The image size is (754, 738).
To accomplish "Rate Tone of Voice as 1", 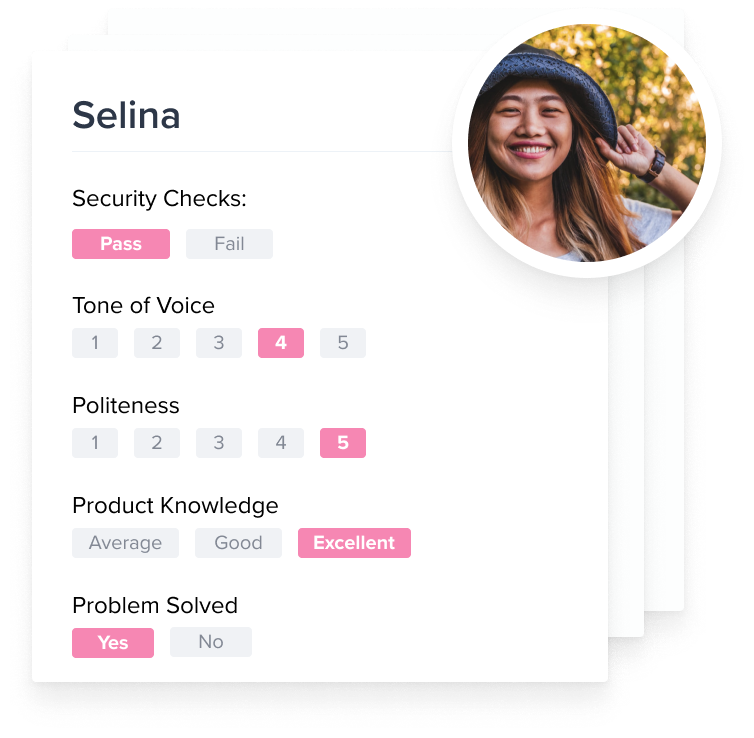I will pyautogui.click(x=95, y=343).
